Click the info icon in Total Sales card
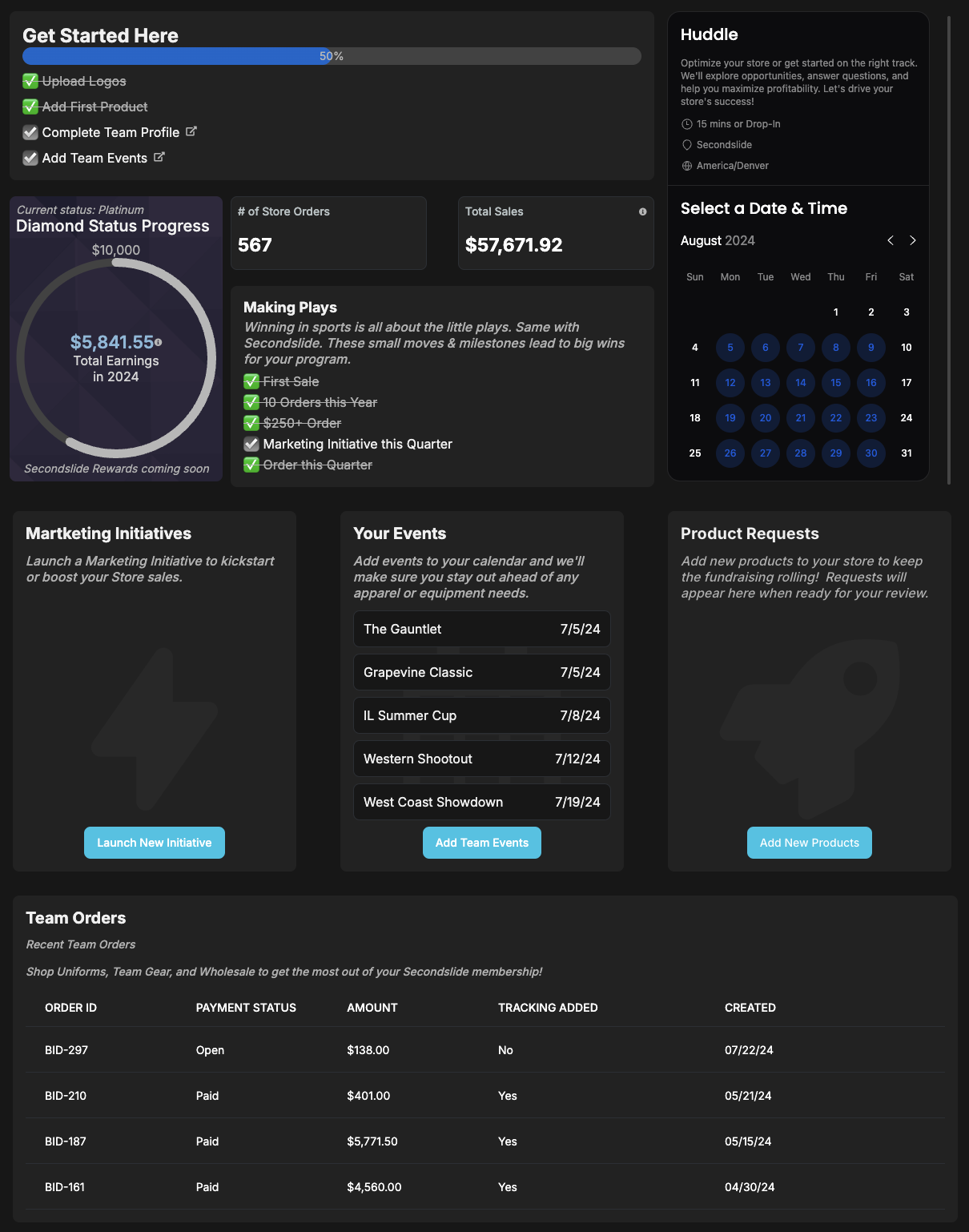Screen dimensions: 969x1232 (642, 211)
